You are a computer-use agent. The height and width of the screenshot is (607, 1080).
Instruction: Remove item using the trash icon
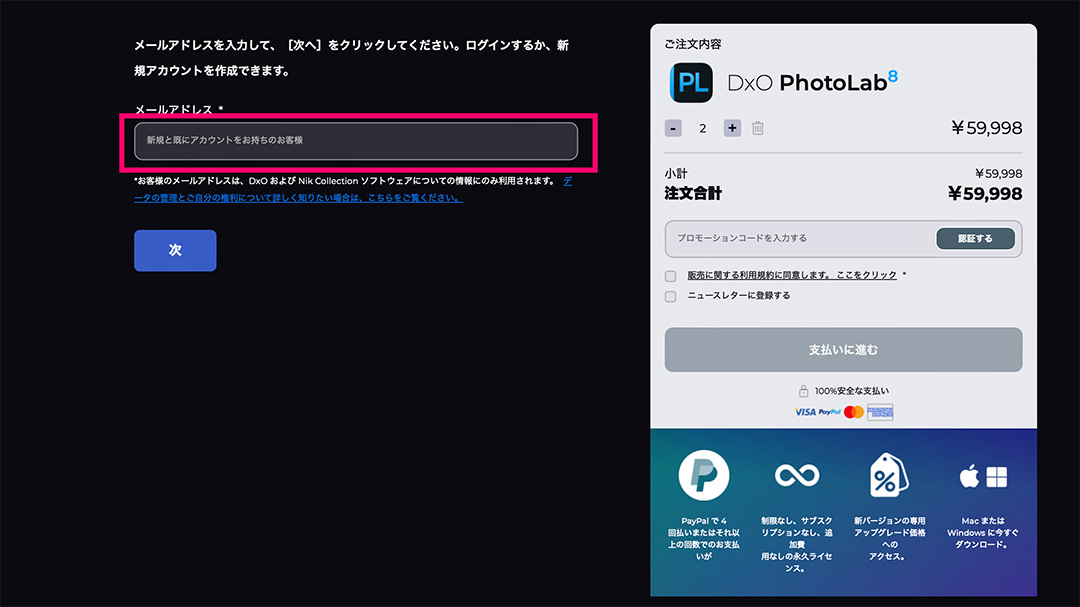pos(758,128)
